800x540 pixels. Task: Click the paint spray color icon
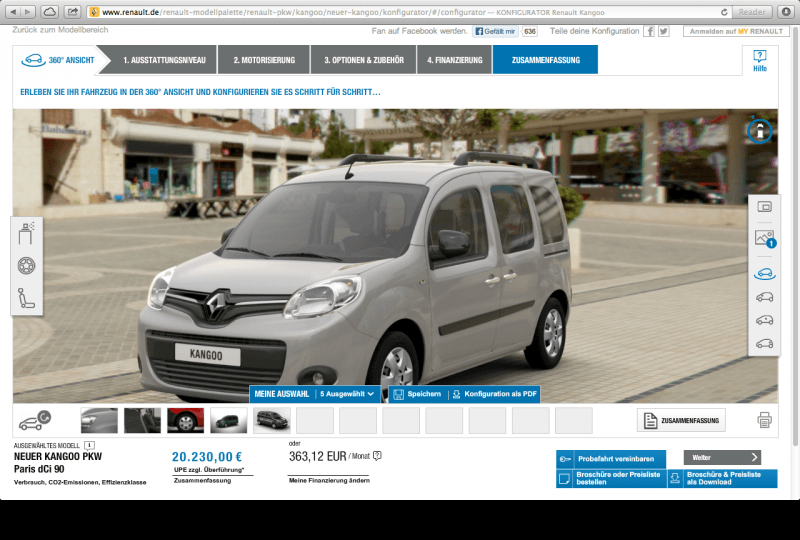click(x=27, y=233)
